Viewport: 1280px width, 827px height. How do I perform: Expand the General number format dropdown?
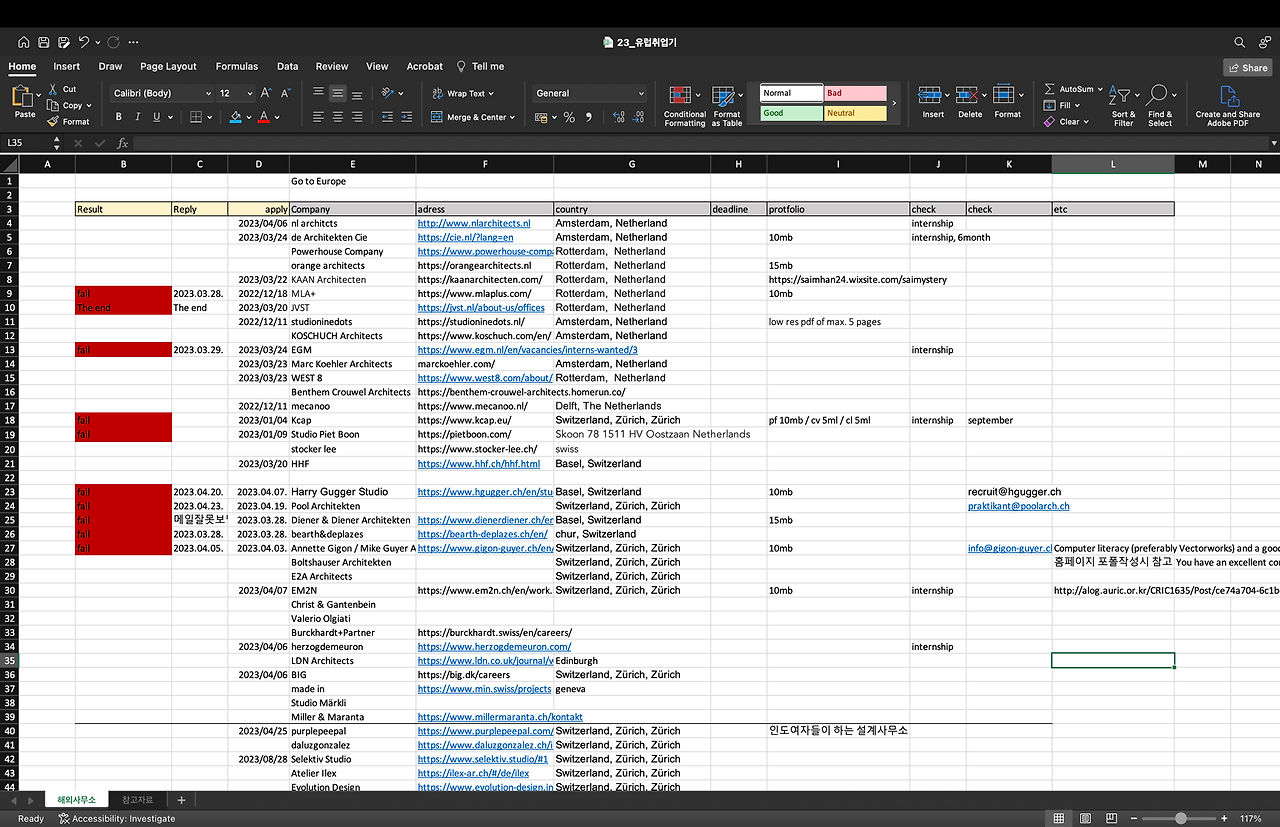pos(641,93)
